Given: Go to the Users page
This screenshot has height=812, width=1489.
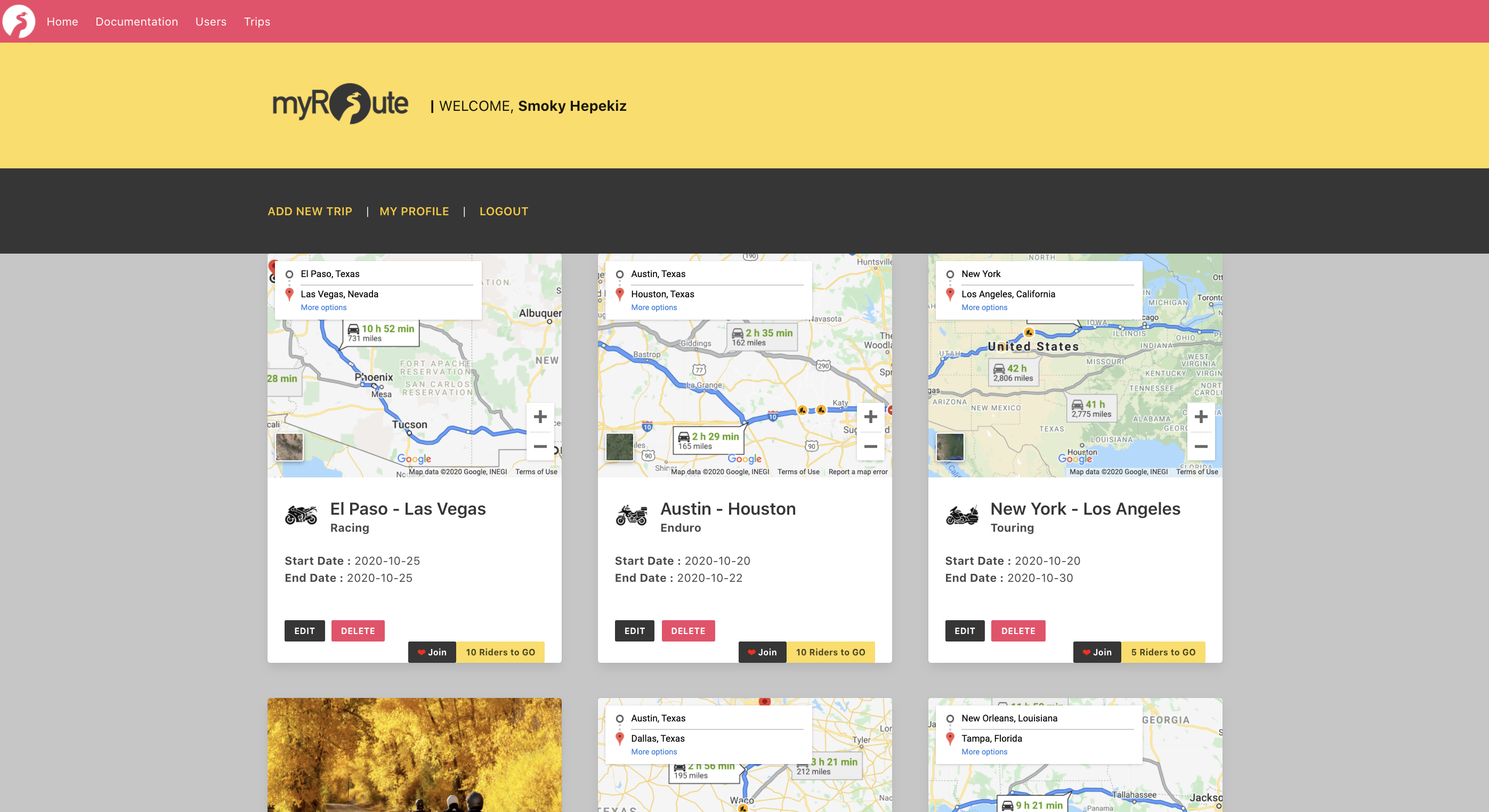Looking at the screenshot, I should click(x=211, y=21).
